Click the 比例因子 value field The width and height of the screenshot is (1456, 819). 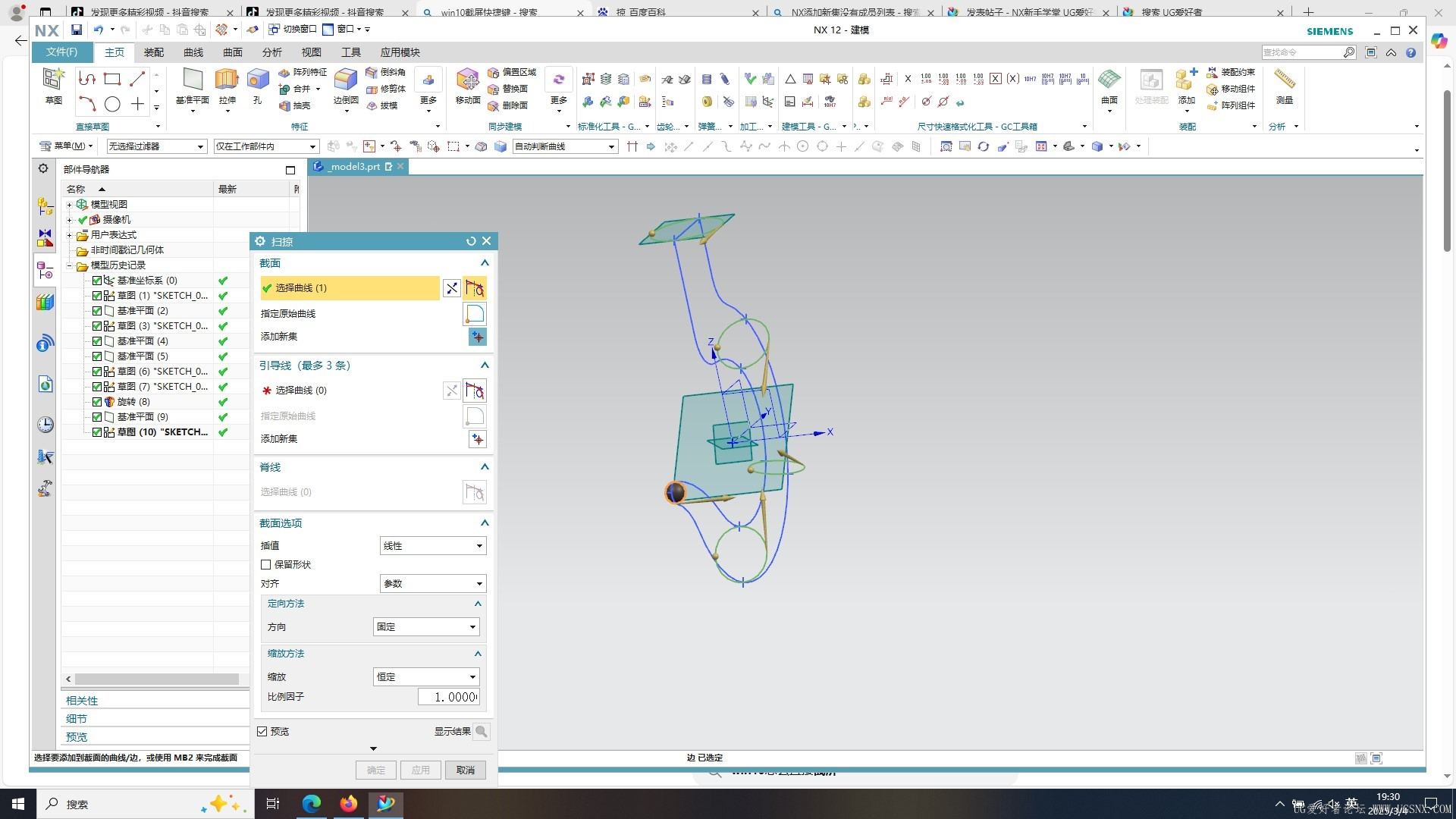tap(448, 698)
